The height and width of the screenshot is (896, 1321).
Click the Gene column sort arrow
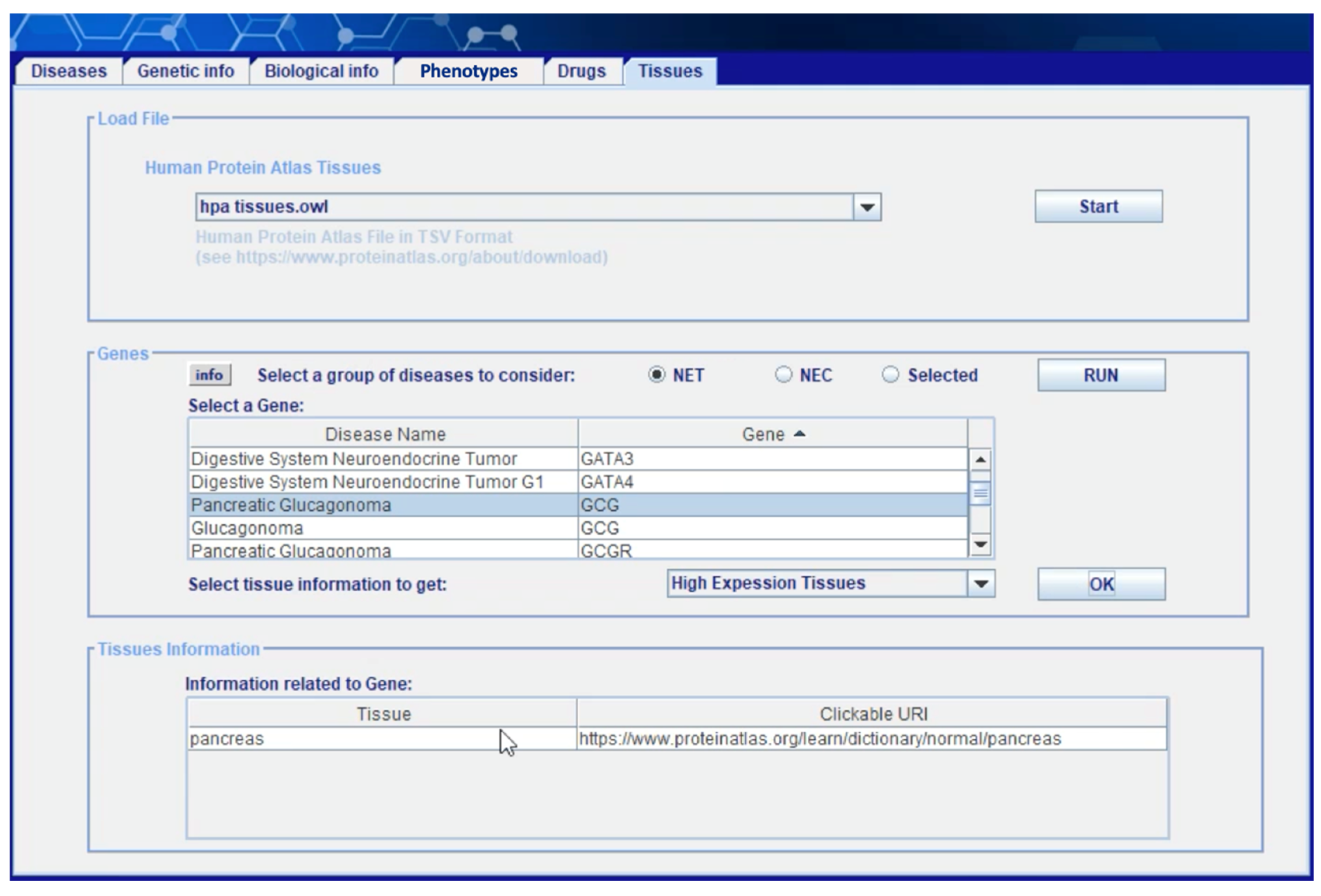coord(799,434)
